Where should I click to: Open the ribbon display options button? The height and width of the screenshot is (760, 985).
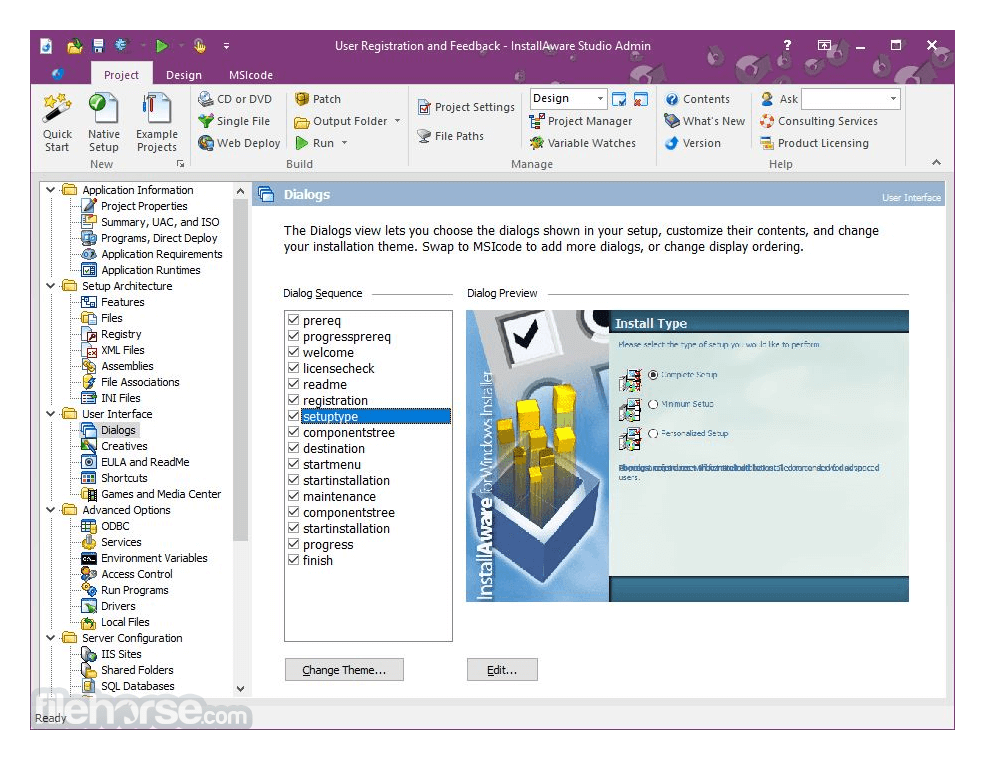coord(824,45)
